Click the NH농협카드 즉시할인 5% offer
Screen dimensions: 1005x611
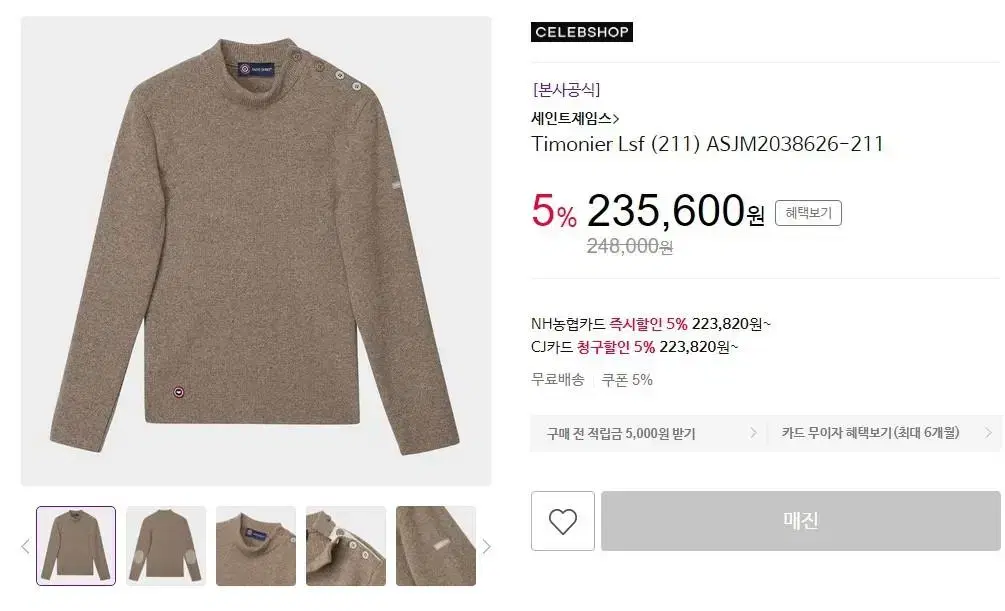tap(651, 324)
